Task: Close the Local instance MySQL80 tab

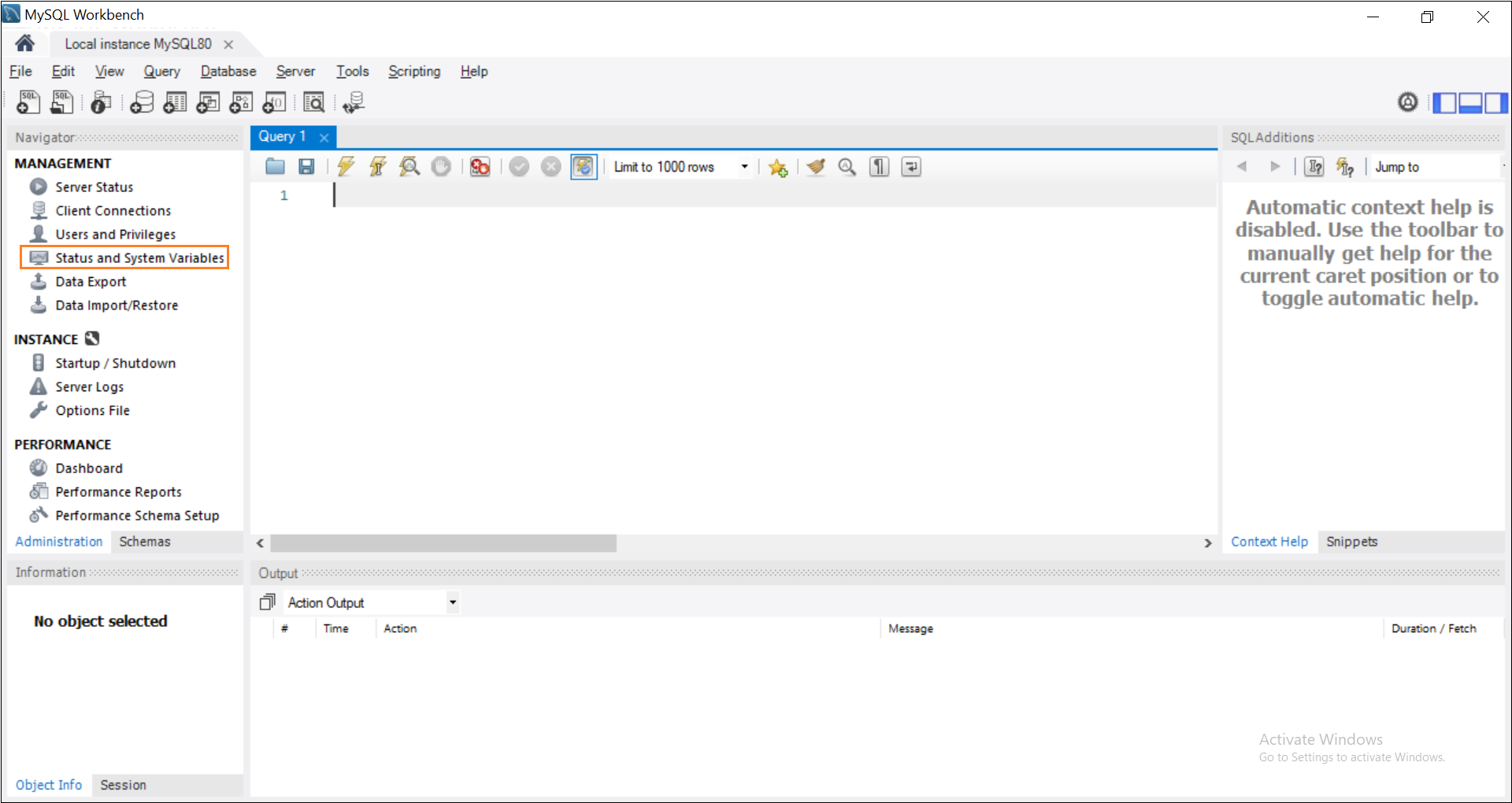Action: (x=228, y=44)
